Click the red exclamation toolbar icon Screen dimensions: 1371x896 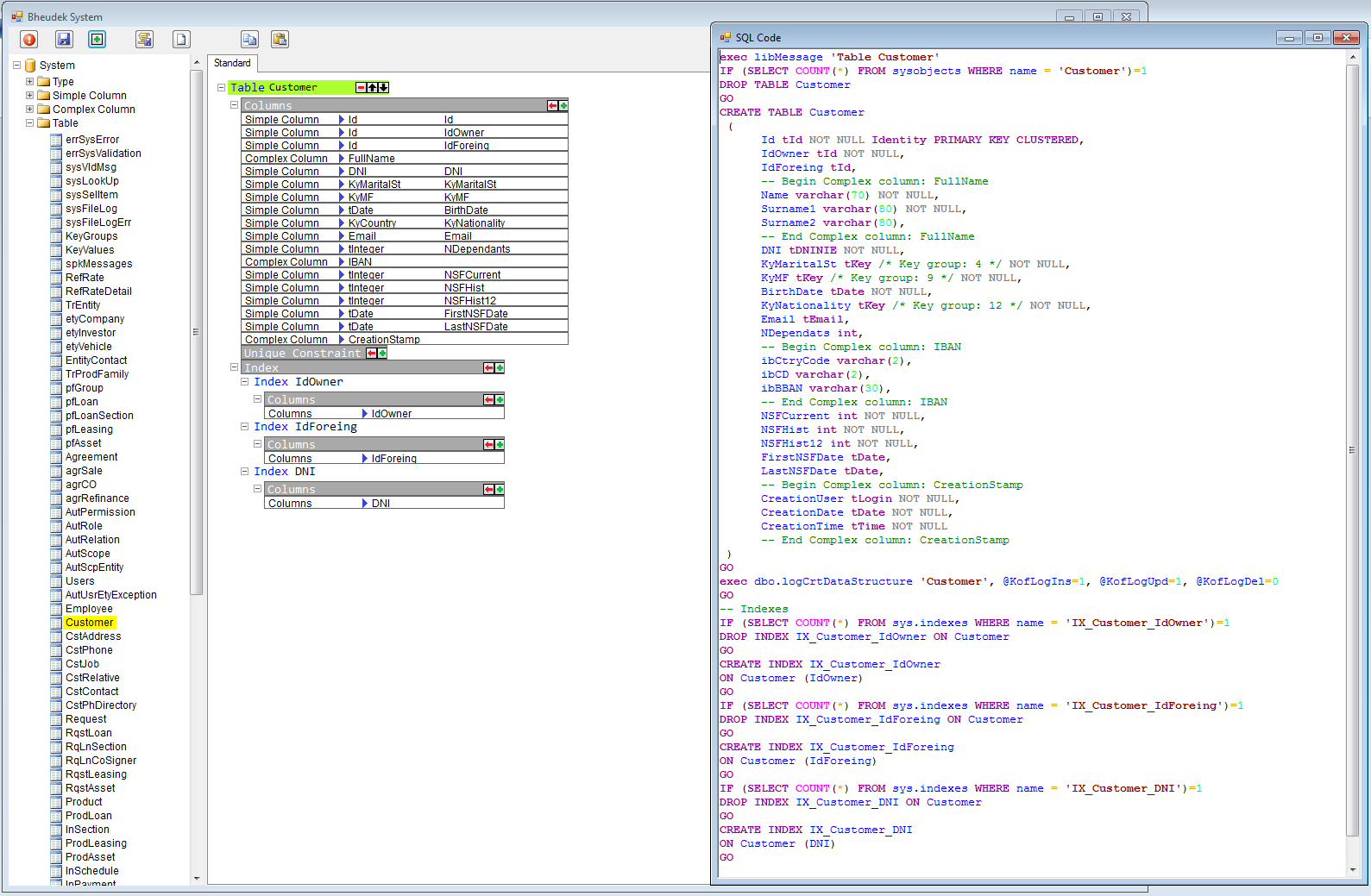(x=29, y=39)
